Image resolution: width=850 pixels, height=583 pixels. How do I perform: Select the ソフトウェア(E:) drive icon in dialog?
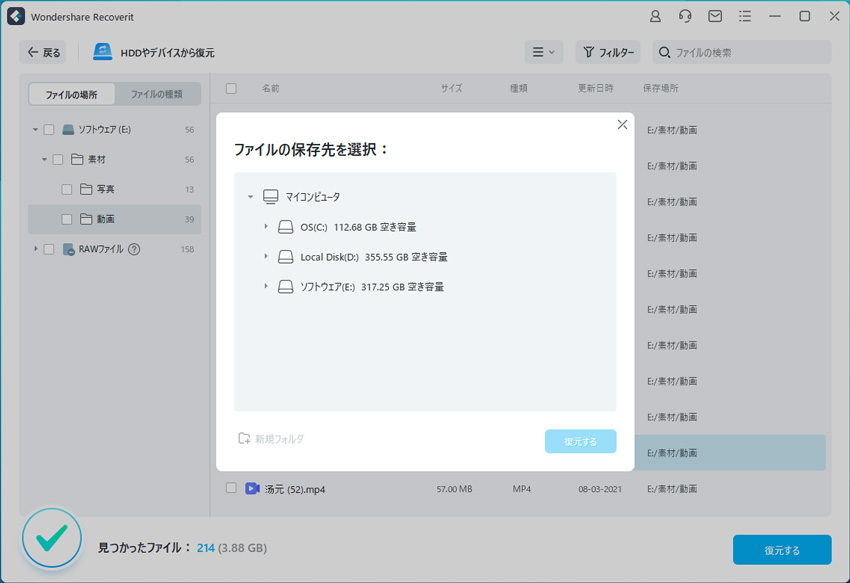tap(286, 286)
